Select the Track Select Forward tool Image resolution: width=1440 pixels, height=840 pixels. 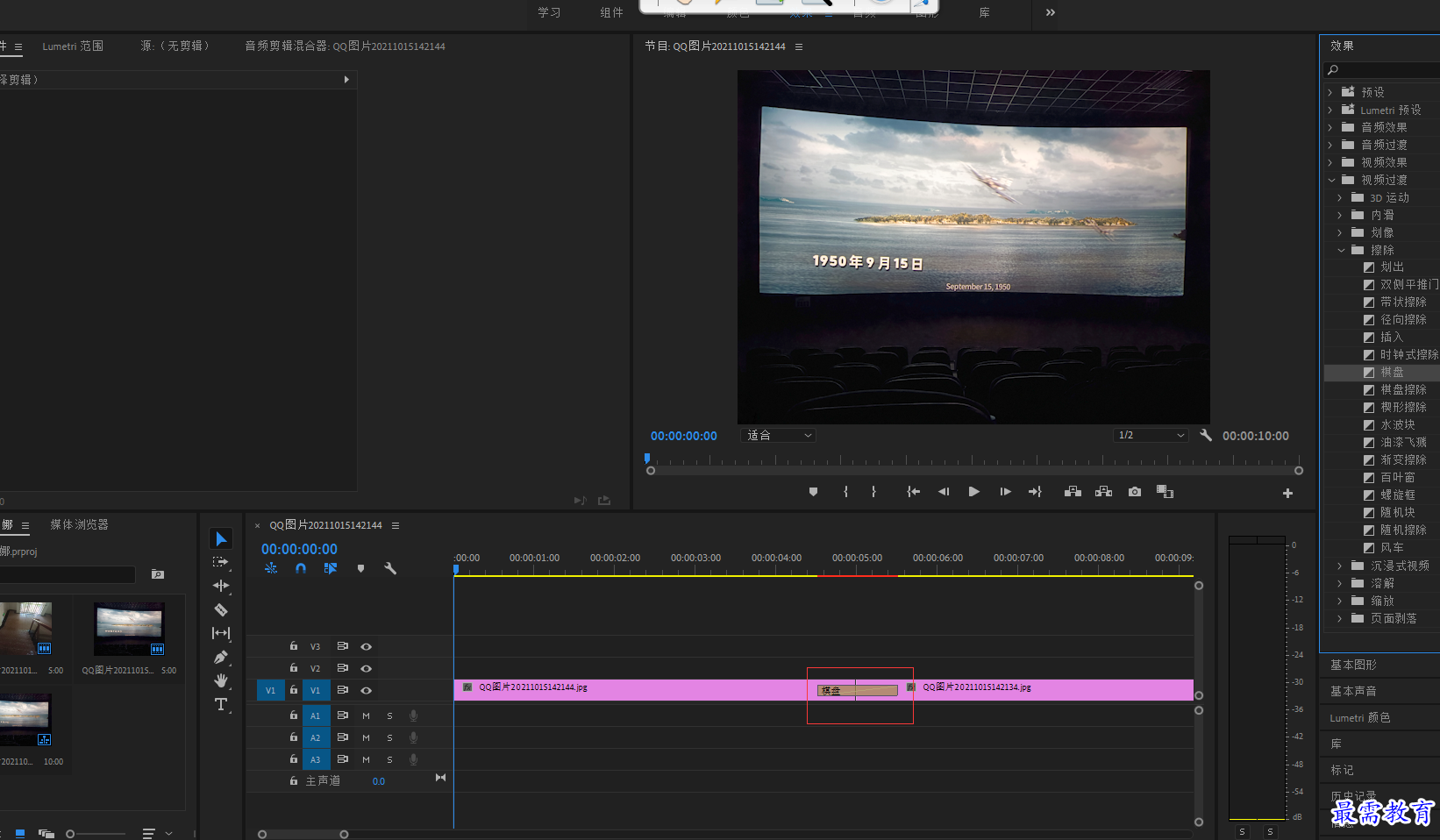click(221, 562)
